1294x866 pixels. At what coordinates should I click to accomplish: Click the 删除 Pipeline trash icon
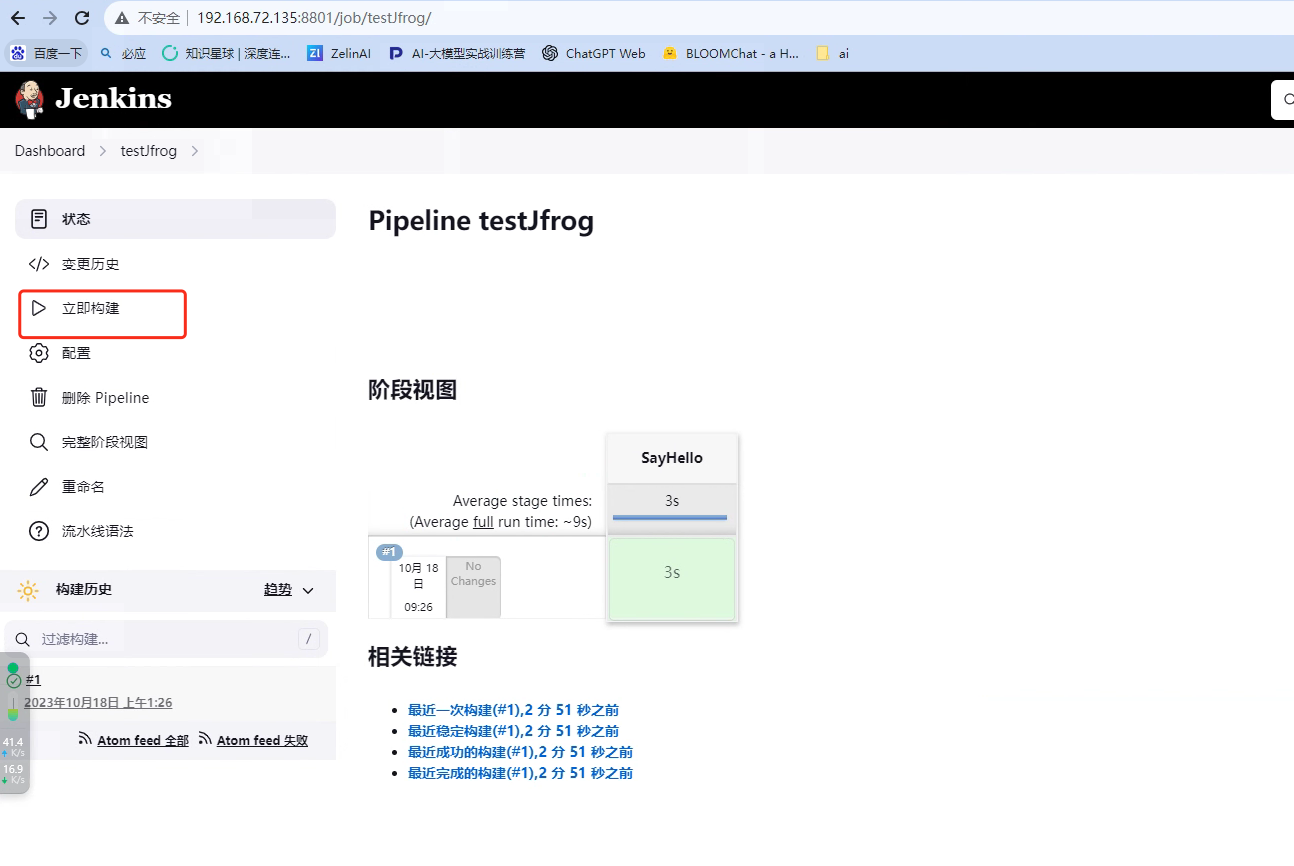pyautogui.click(x=38, y=397)
